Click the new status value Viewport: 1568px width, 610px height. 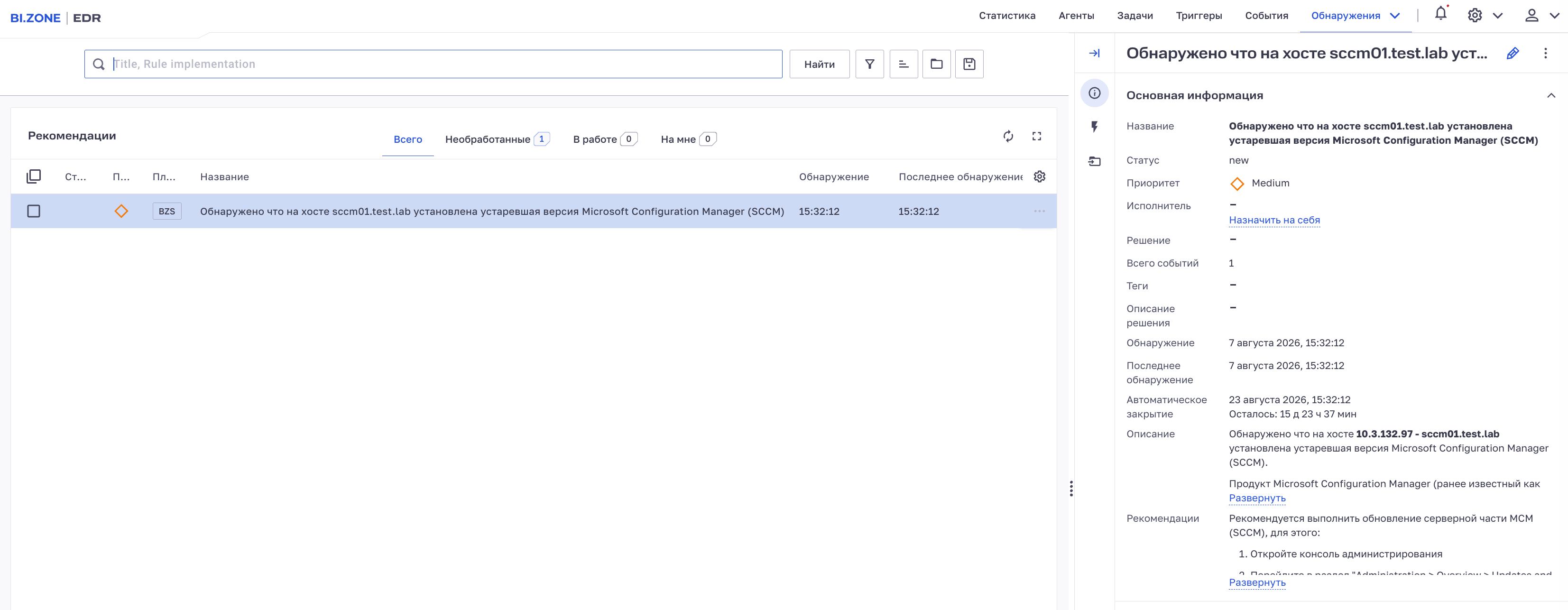(x=1239, y=161)
